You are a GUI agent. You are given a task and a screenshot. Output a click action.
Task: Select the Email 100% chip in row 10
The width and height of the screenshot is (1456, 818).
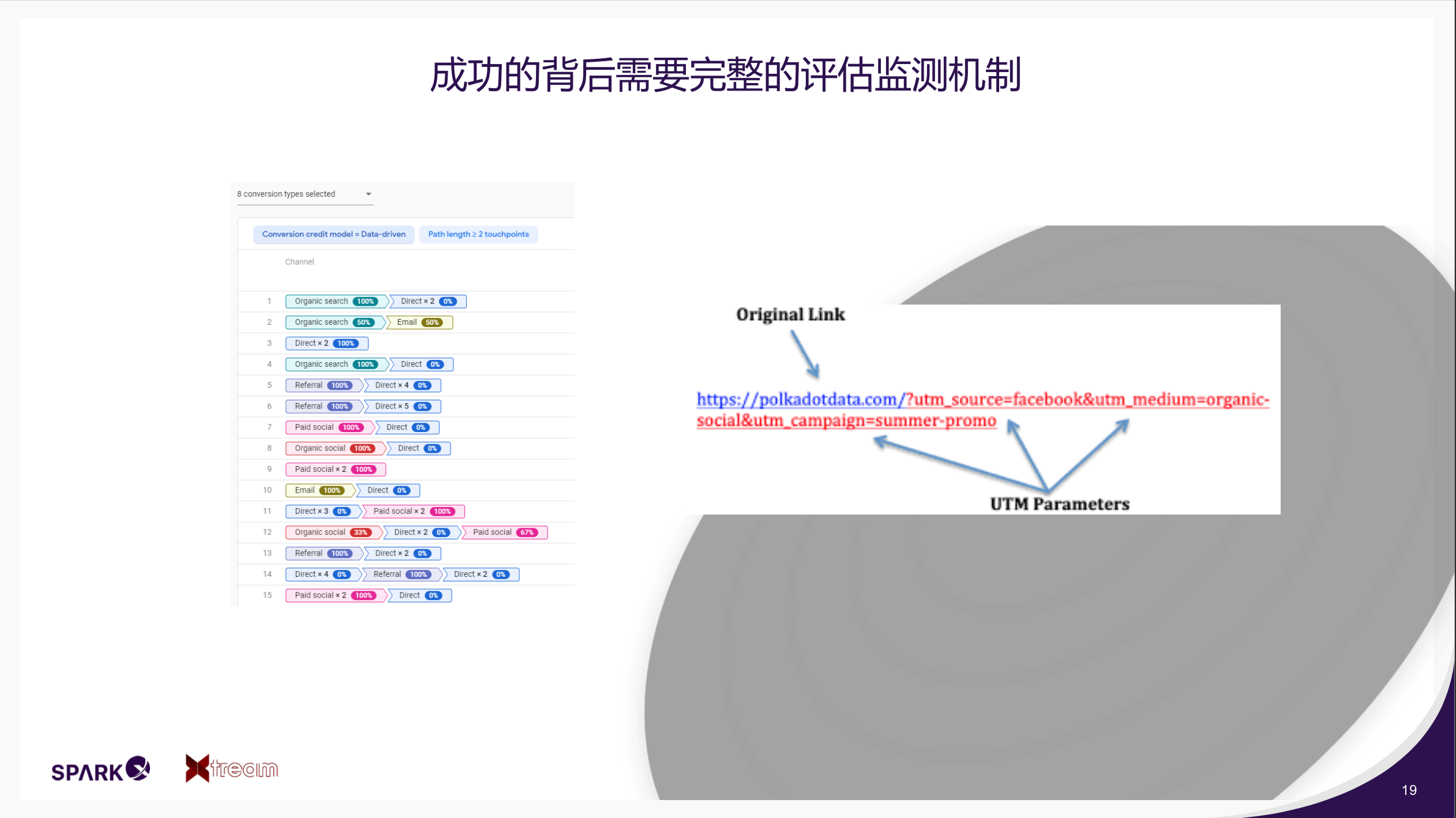click(320, 490)
